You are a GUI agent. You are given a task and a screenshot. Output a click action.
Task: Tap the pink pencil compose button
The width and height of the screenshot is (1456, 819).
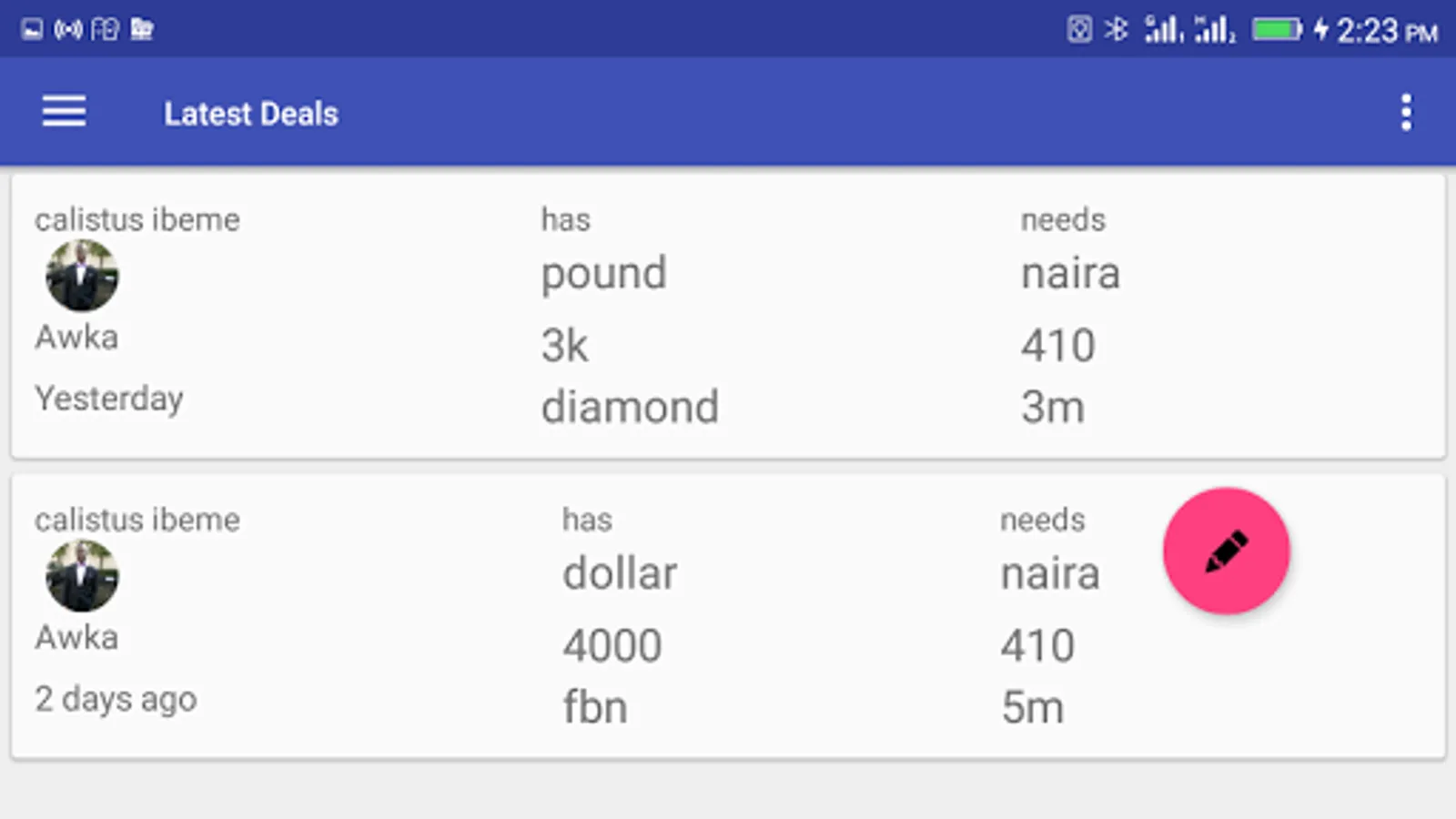[1226, 551]
